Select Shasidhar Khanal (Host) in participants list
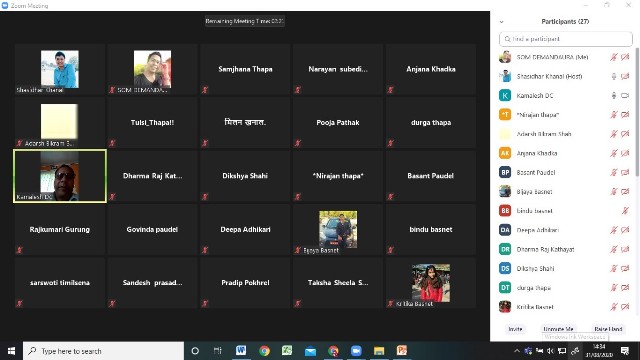This screenshot has width=640, height=360. (x=565, y=76)
